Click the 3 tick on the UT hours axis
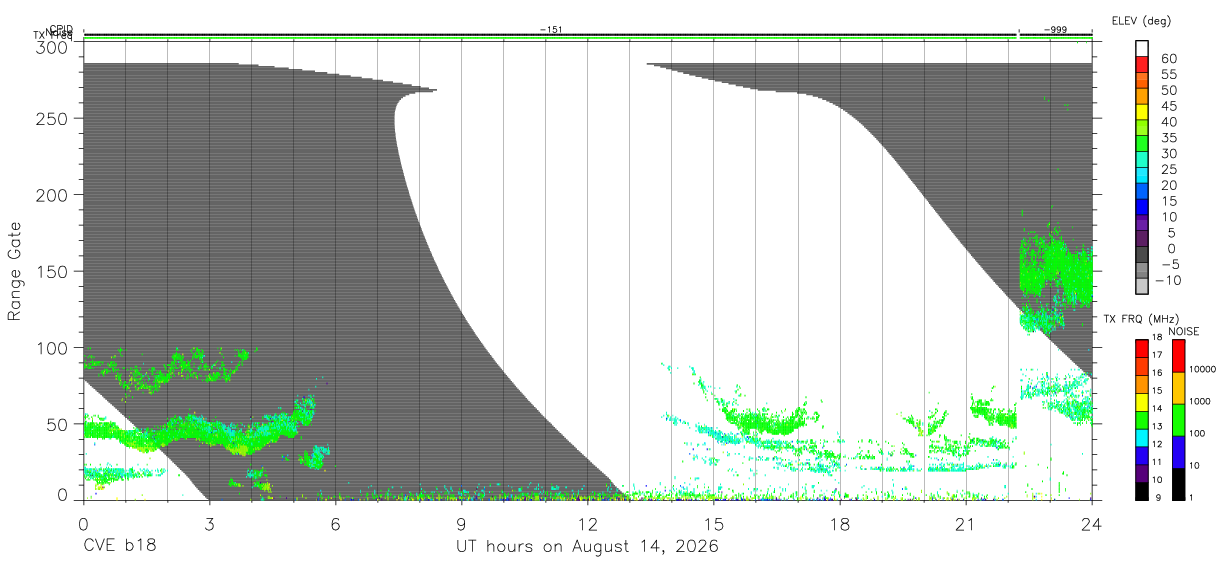 [x=209, y=525]
